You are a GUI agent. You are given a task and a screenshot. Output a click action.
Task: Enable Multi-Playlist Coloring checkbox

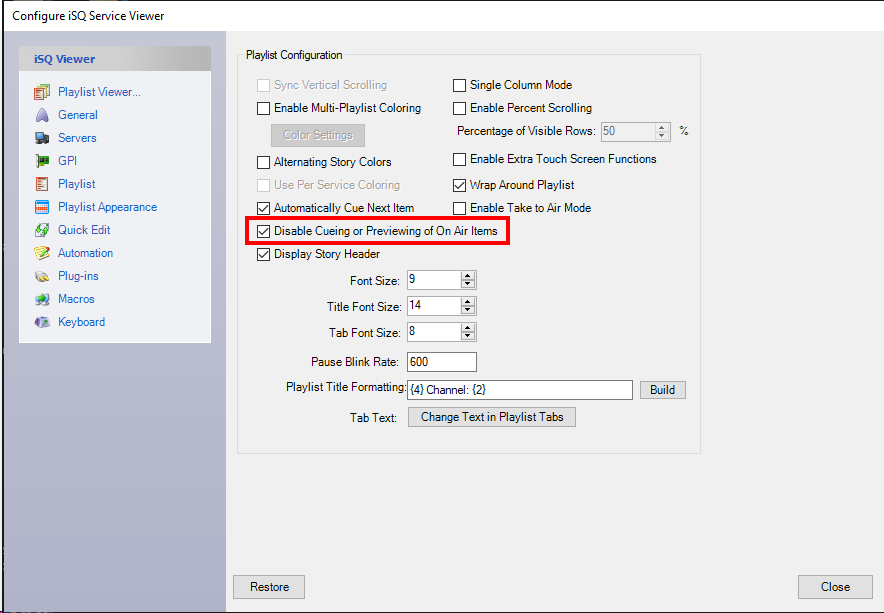tap(264, 108)
